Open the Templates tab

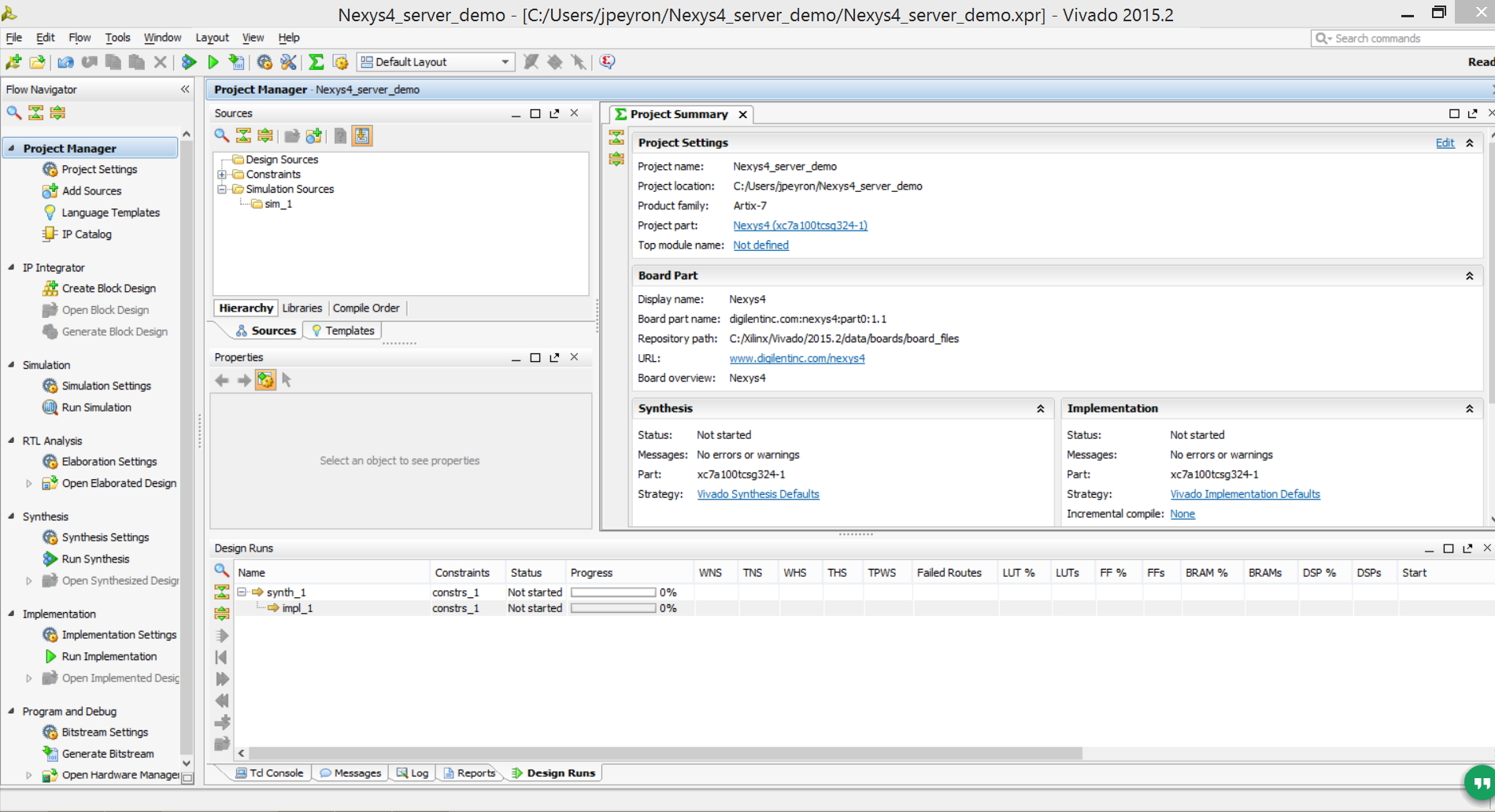point(343,331)
